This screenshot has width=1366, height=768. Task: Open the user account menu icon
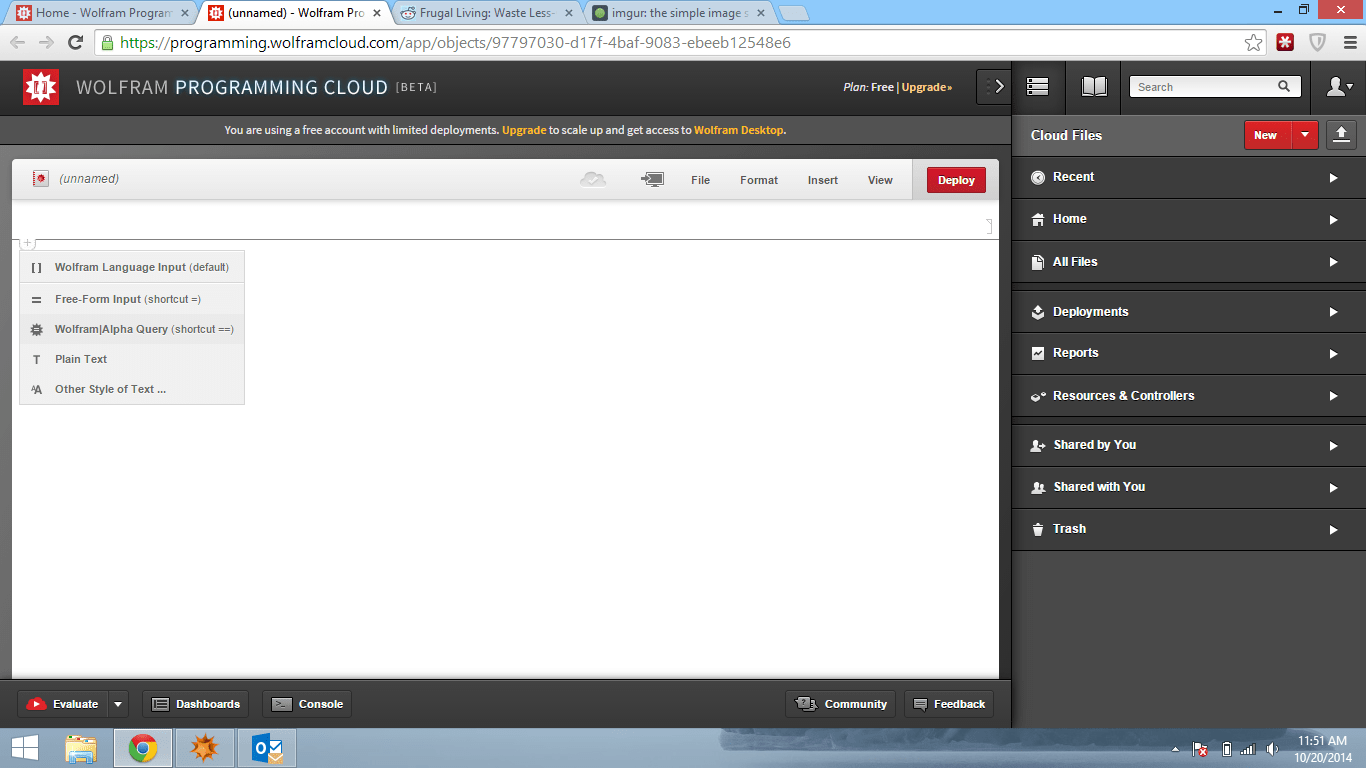[x=1339, y=87]
